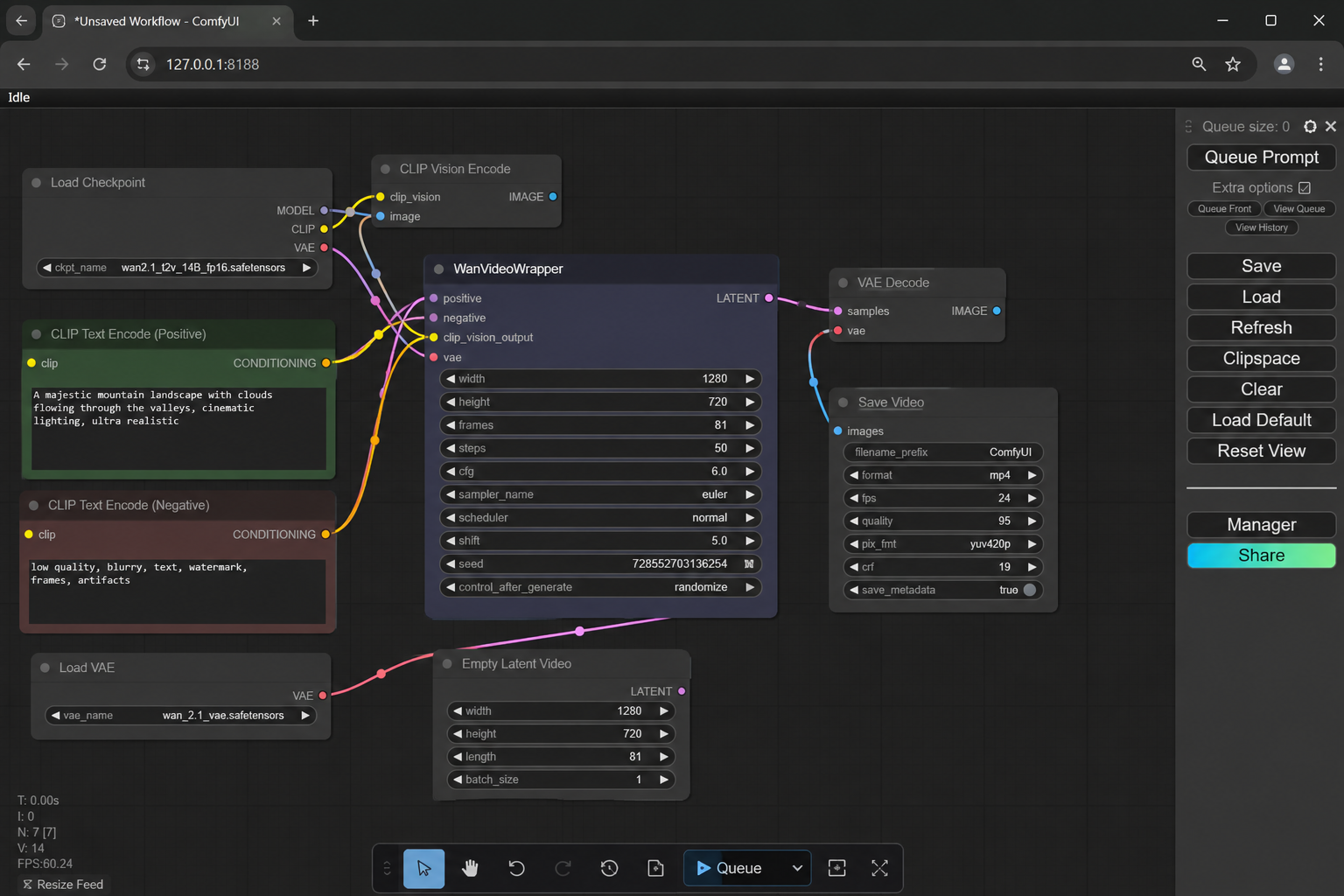This screenshot has height=896, width=1344.
Task: Open queue settings gear icon
Action: pos(1310,127)
